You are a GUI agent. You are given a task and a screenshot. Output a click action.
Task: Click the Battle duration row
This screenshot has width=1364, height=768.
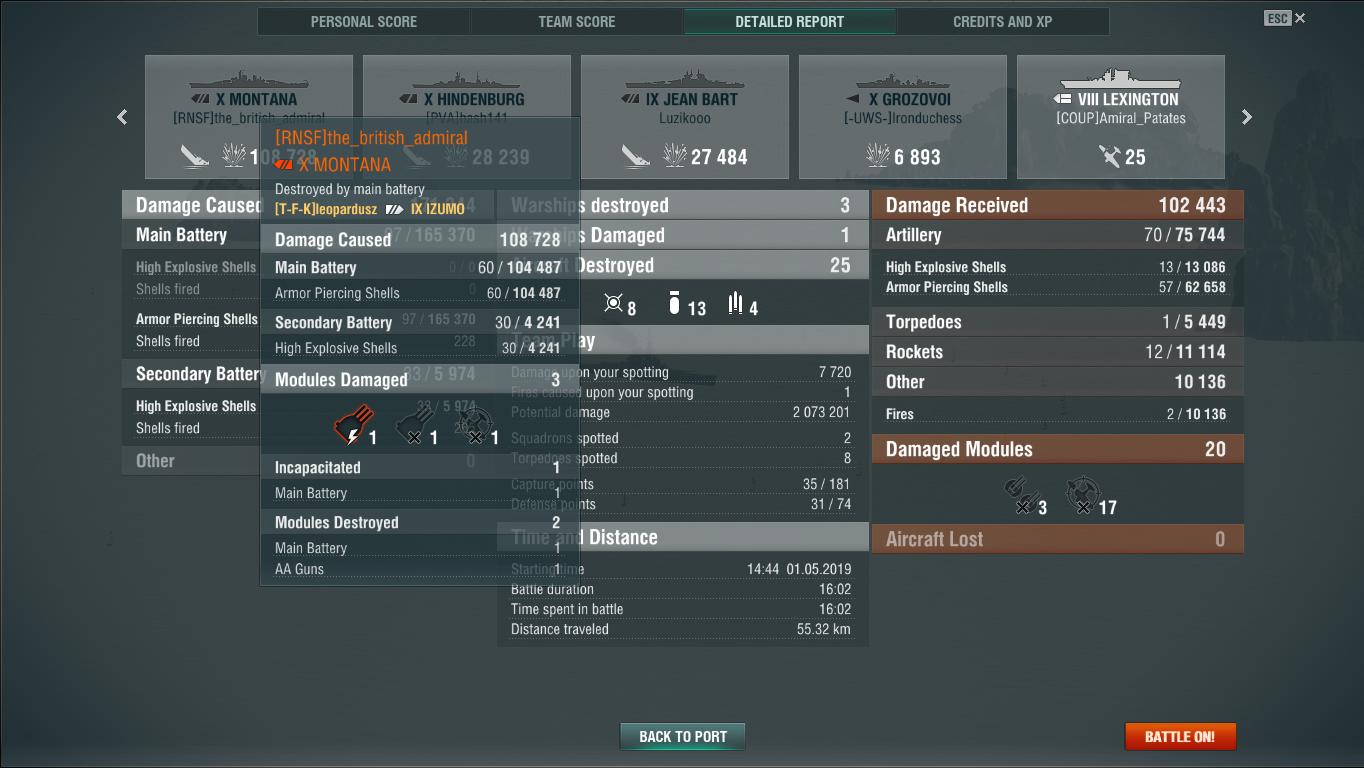[682, 589]
